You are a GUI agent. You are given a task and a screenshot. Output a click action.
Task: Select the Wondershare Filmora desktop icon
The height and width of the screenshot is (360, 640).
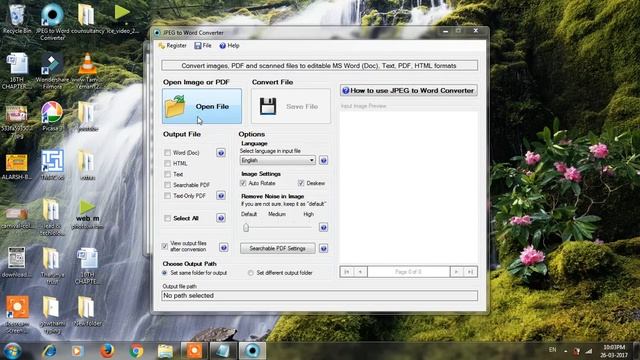pos(52,71)
